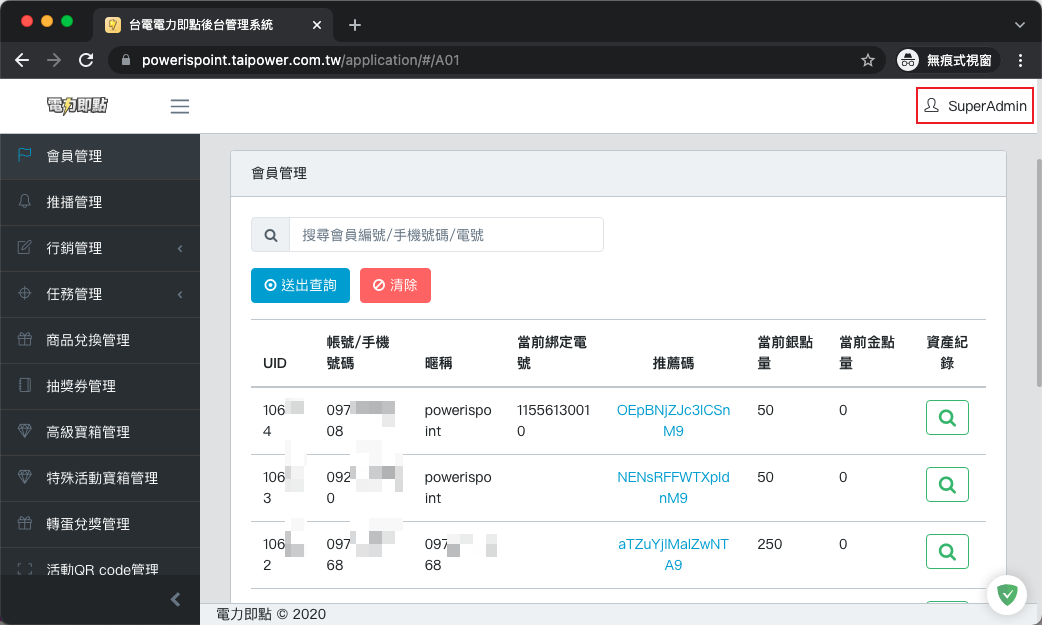The image size is (1042, 625).
Task: Expand the 任務管理 submenu chevron
Action: 180,295
